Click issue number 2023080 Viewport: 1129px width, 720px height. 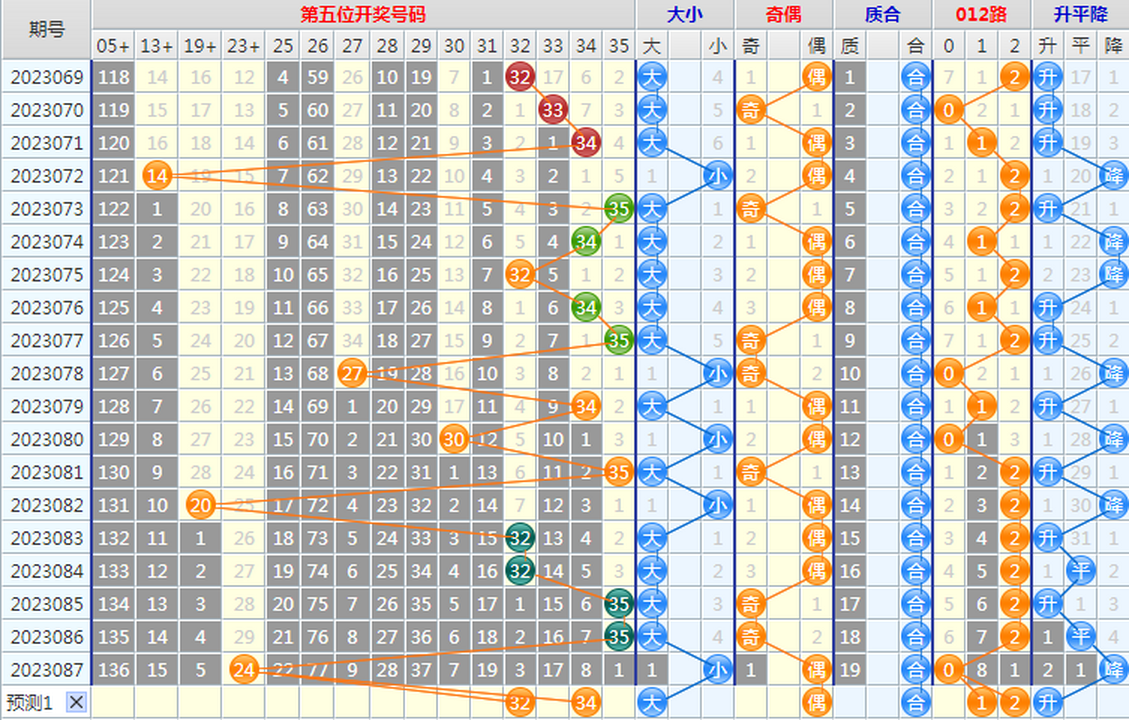point(47,439)
